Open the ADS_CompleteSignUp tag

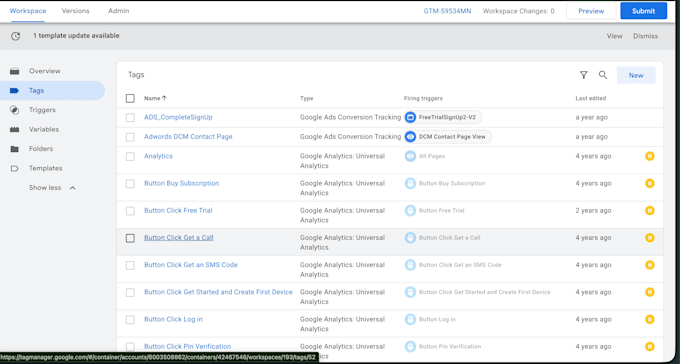point(178,117)
